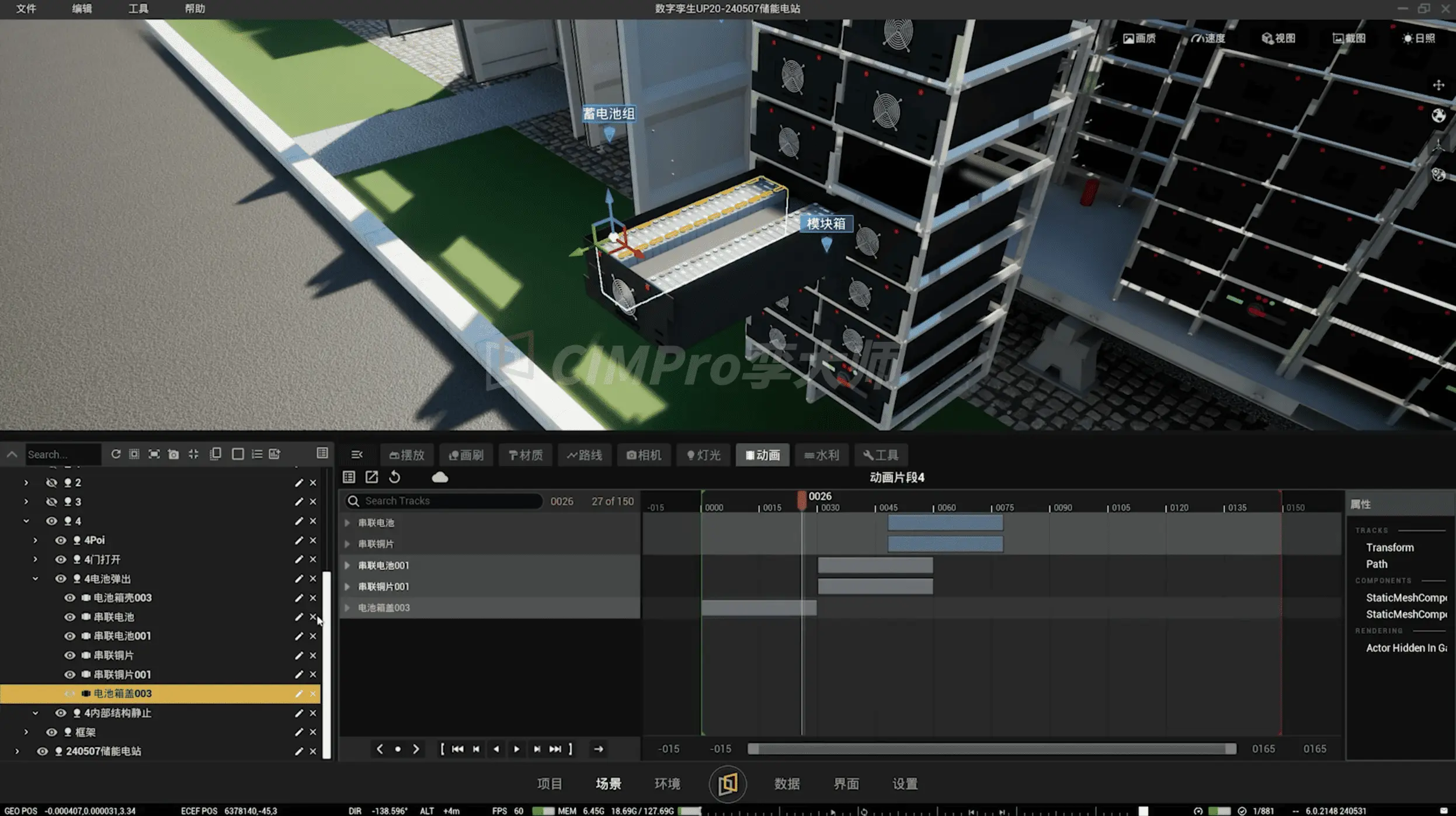Hide the 串联铜片 layer via eye icon

click(70, 655)
